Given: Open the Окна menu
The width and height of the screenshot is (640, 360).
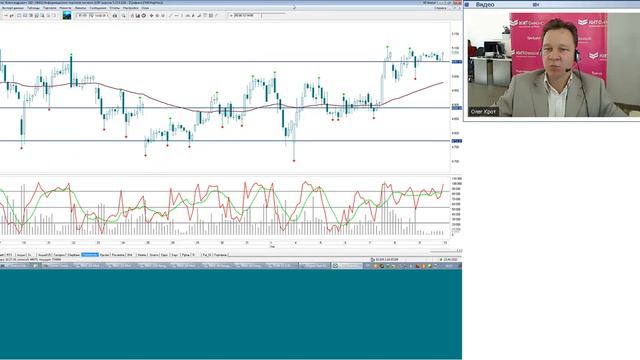Looking at the screenshot, I should tap(145, 8).
